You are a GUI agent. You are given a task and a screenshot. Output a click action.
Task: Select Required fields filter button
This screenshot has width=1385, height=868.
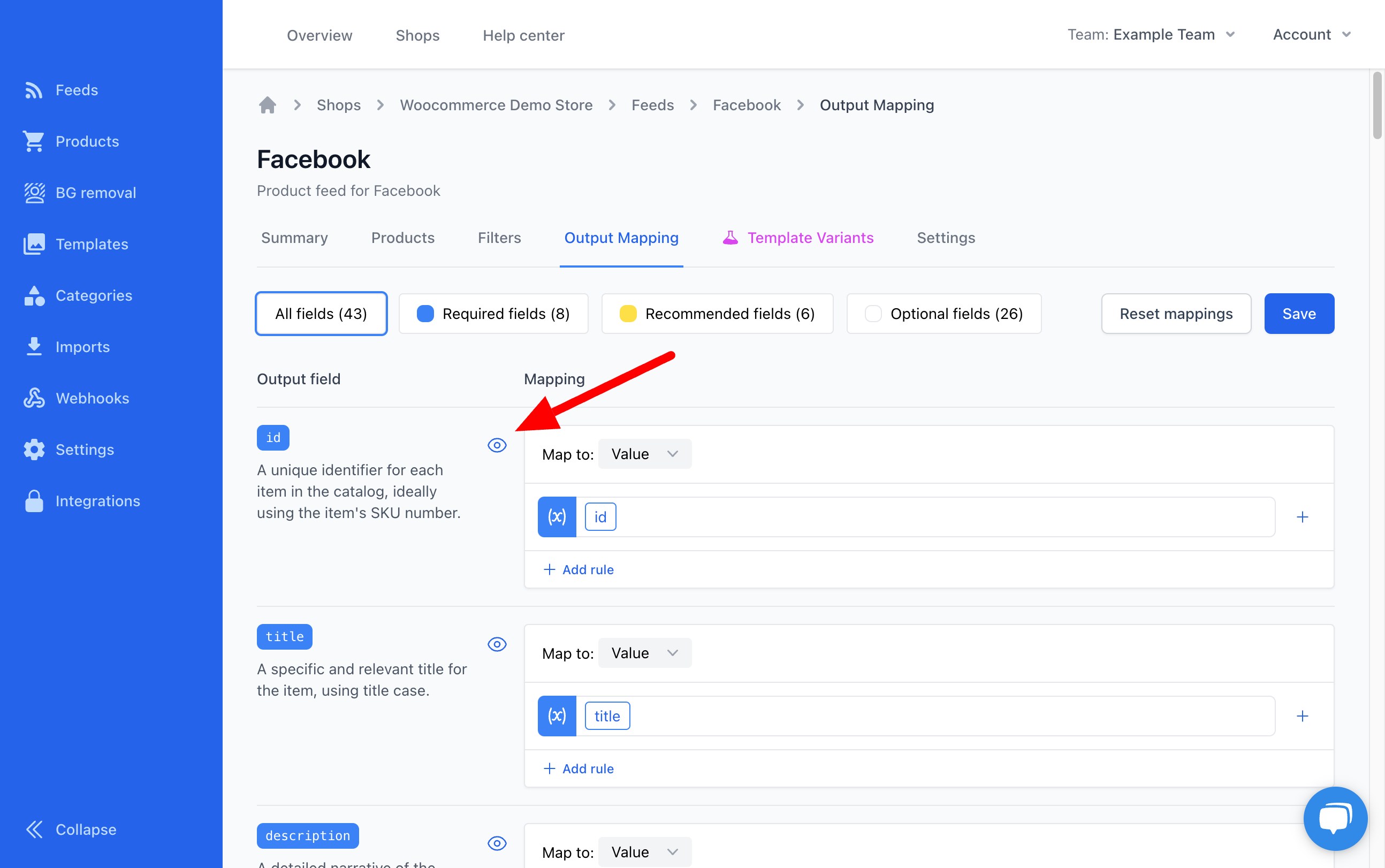click(492, 313)
